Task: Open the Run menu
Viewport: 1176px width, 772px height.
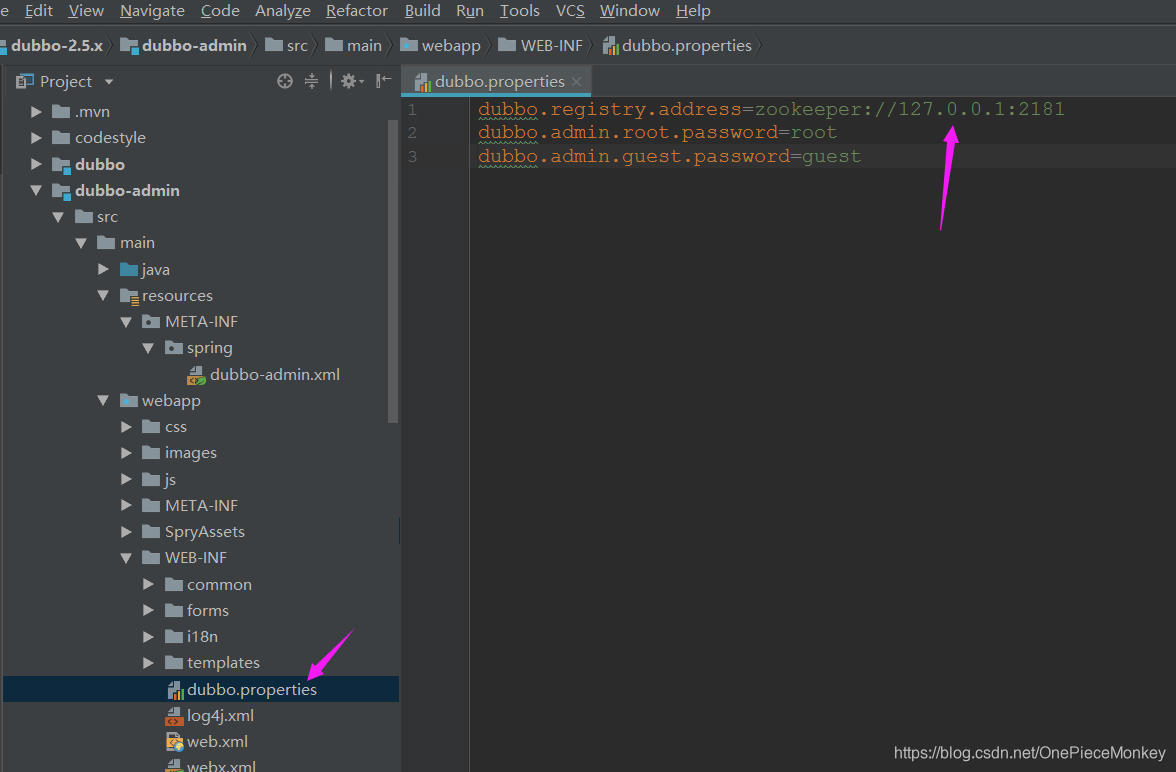Action: coord(470,11)
